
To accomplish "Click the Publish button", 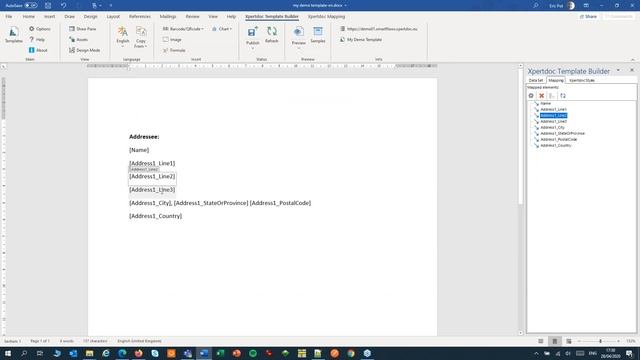I will coord(252,37).
